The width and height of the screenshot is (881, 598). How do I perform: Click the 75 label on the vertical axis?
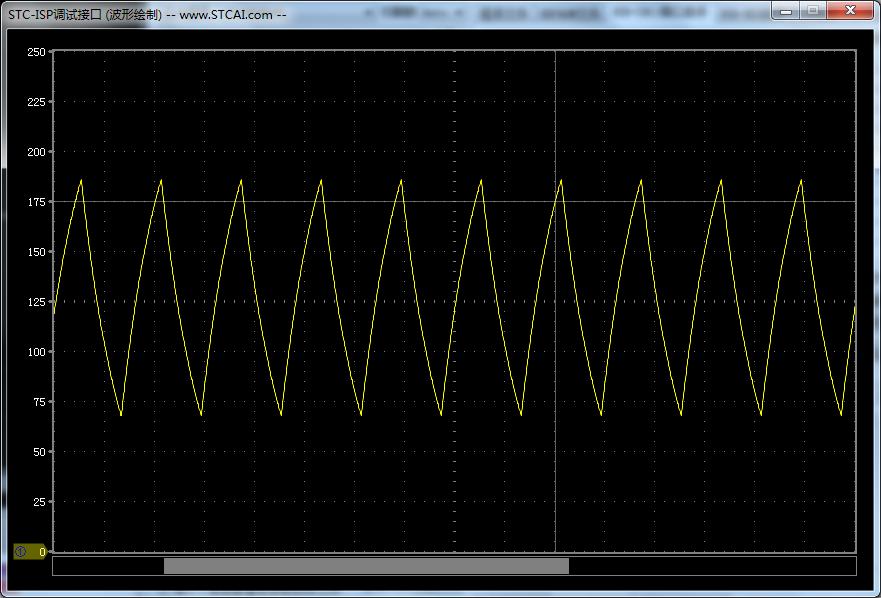tap(39, 402)
